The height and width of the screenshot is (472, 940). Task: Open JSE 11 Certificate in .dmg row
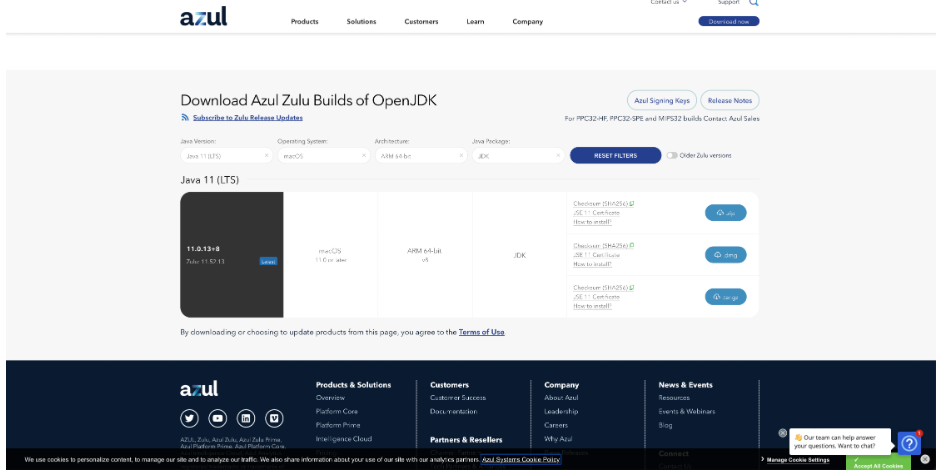tap(596, 255)
